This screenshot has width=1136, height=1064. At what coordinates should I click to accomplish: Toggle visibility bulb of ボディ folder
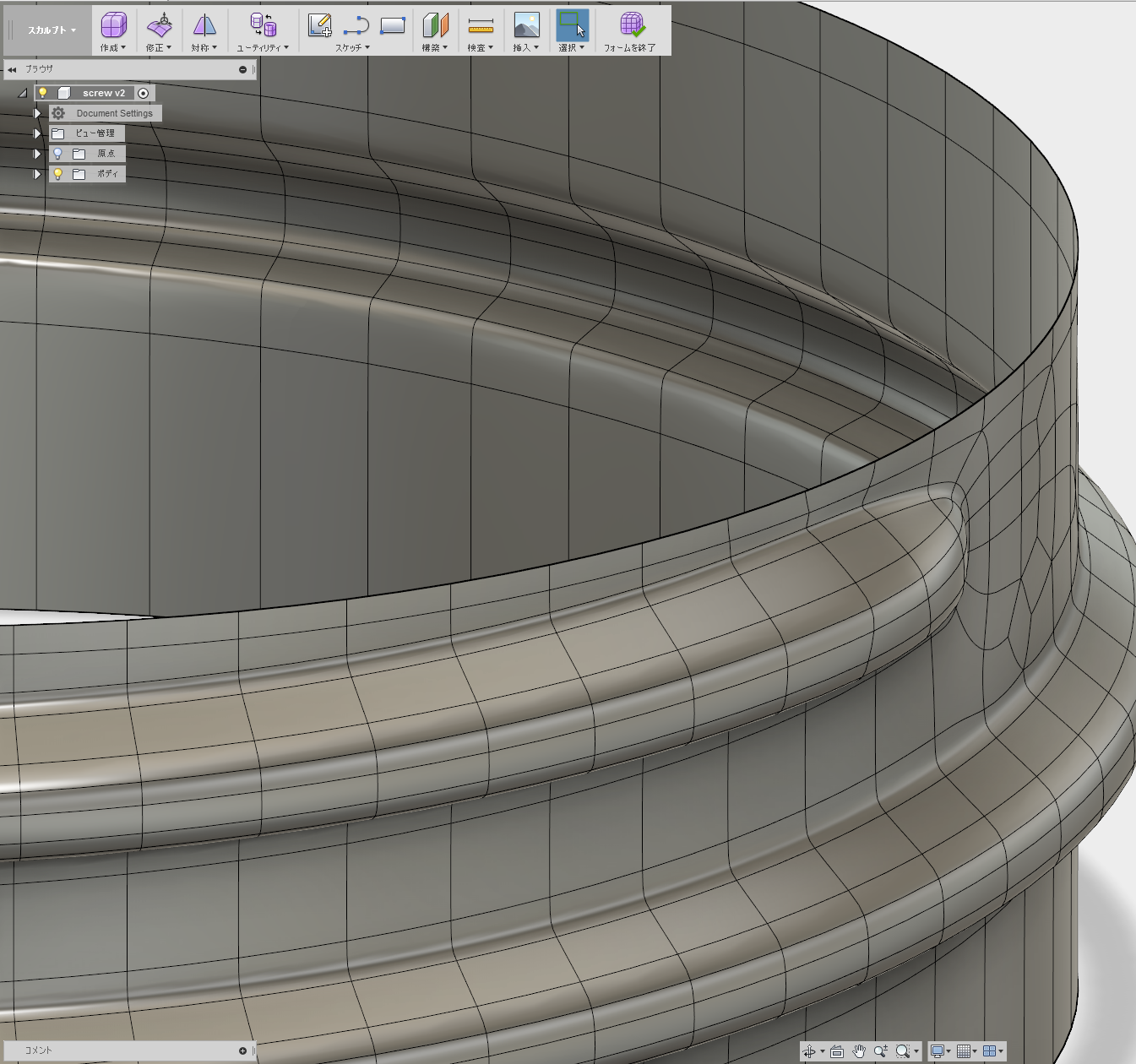[x=57, y=174]
